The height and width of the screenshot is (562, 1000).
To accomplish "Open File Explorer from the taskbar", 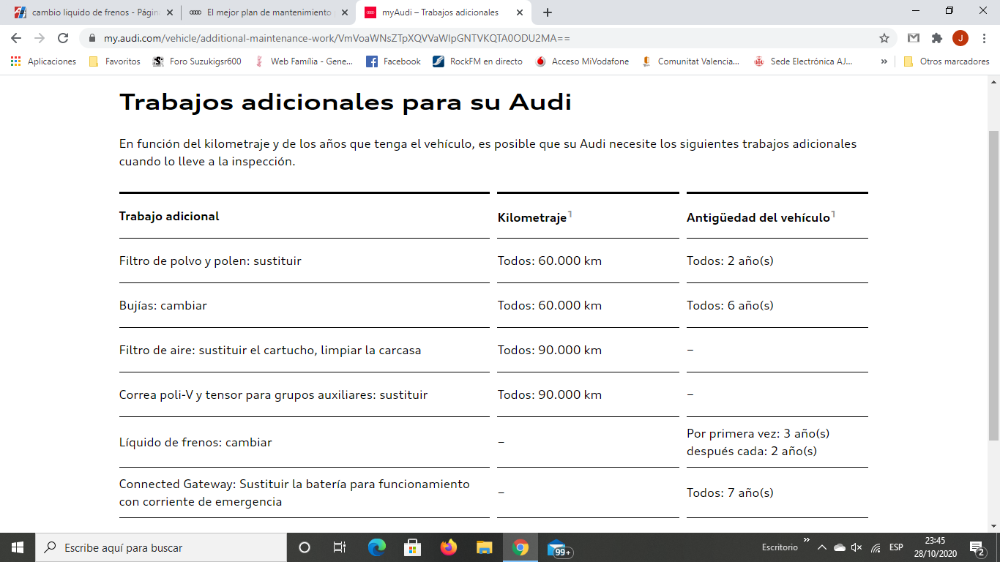I will coord(484,547).
